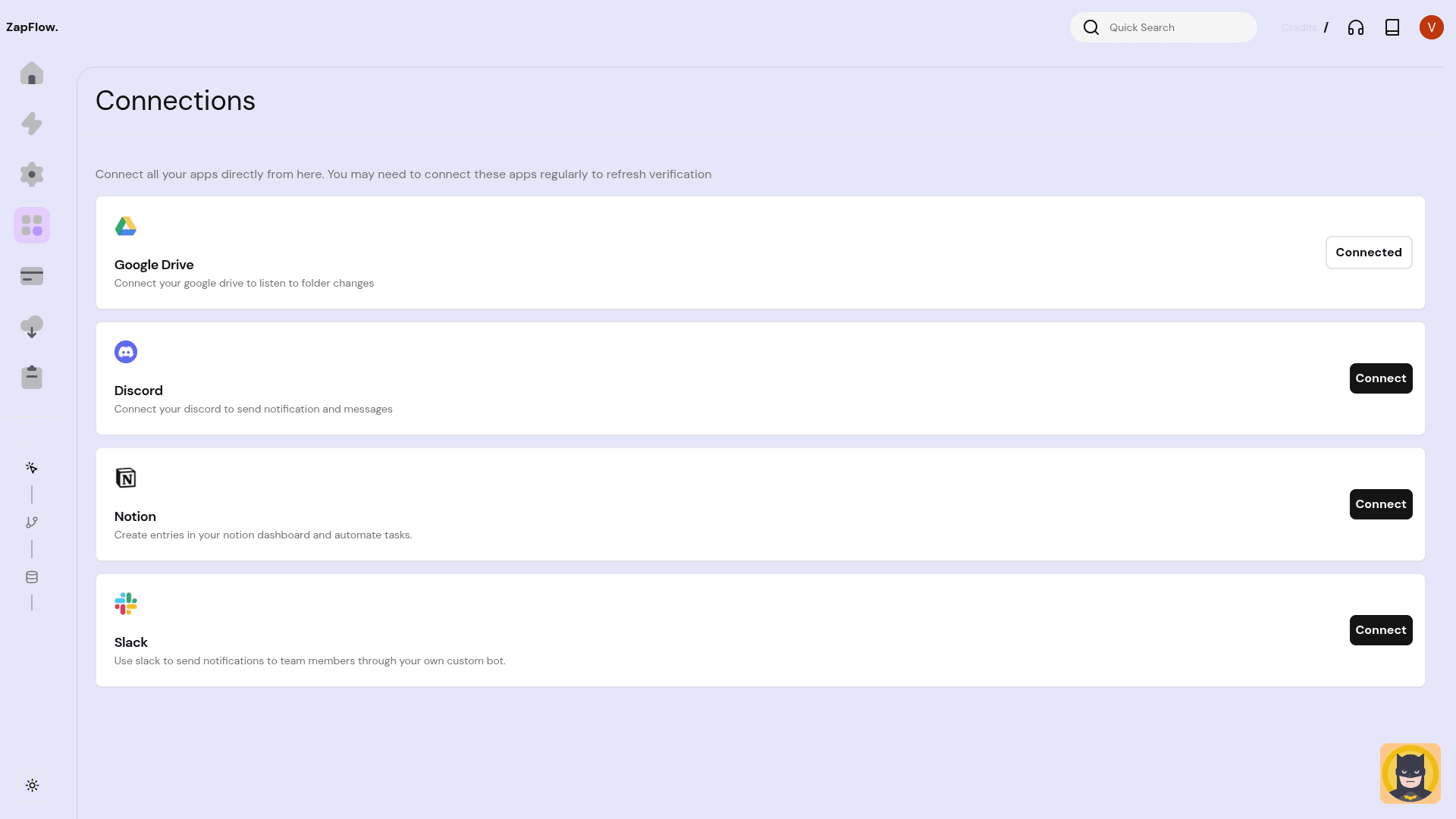Click the cloud download sidebar icon
The width and height of the screenshot is (1456, 819).
click(x=32, y=327)
